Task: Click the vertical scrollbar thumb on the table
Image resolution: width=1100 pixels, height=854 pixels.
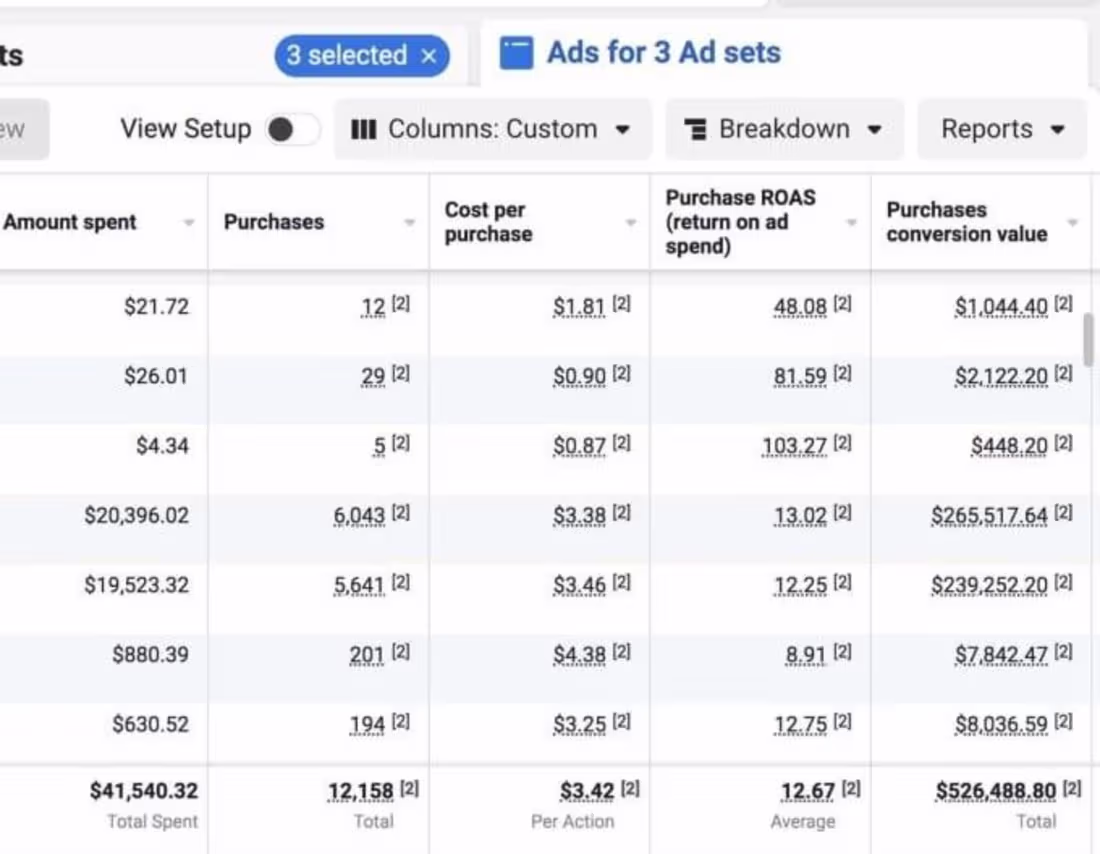Action: tap(1088, 340)
